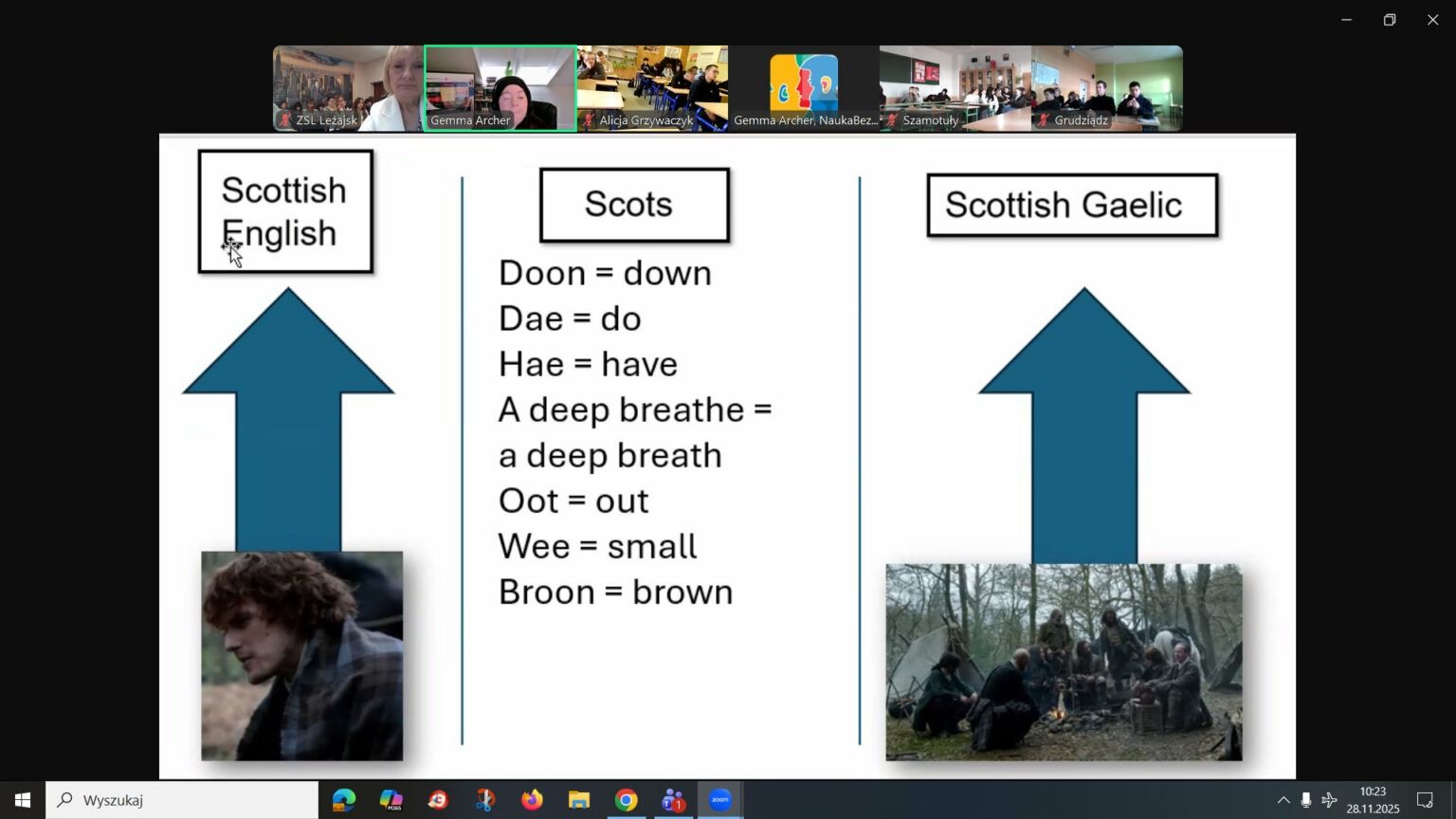Click the Wyszukaj search box
Image resolution: width=1456 pixels, height=819 pixels.
pos(182,800)
